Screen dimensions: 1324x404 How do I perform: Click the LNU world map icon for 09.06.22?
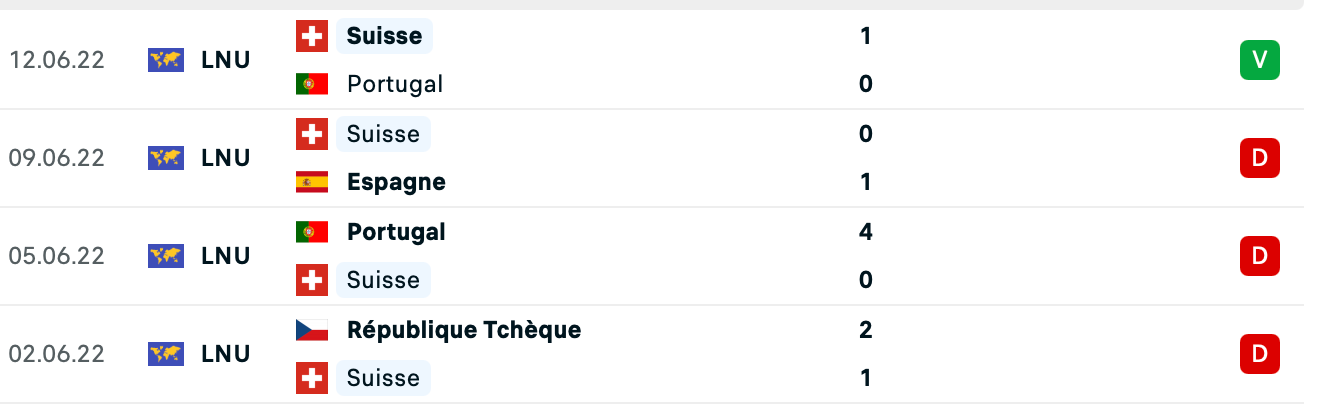pyautogui.click(x=166, y=158)
